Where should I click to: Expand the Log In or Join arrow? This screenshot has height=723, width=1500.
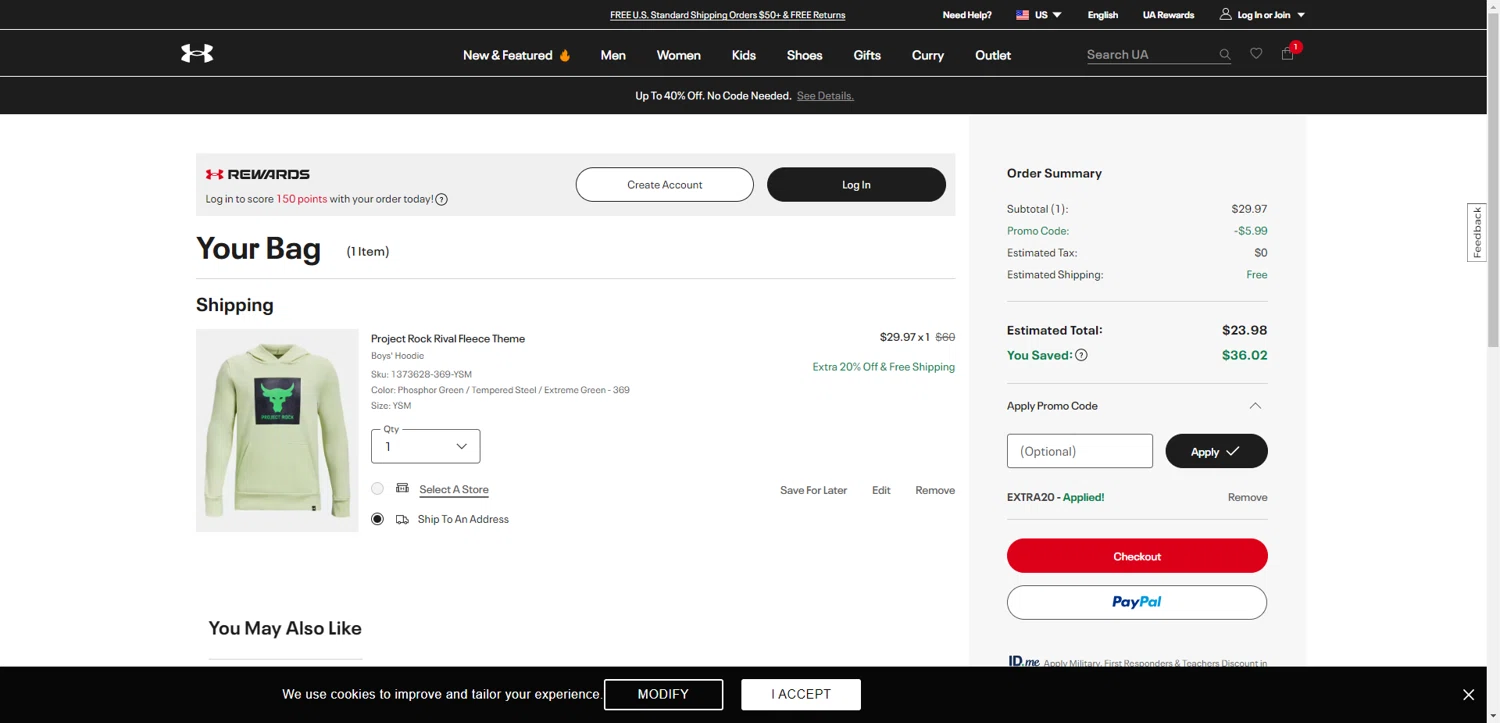pos(1301,15)
